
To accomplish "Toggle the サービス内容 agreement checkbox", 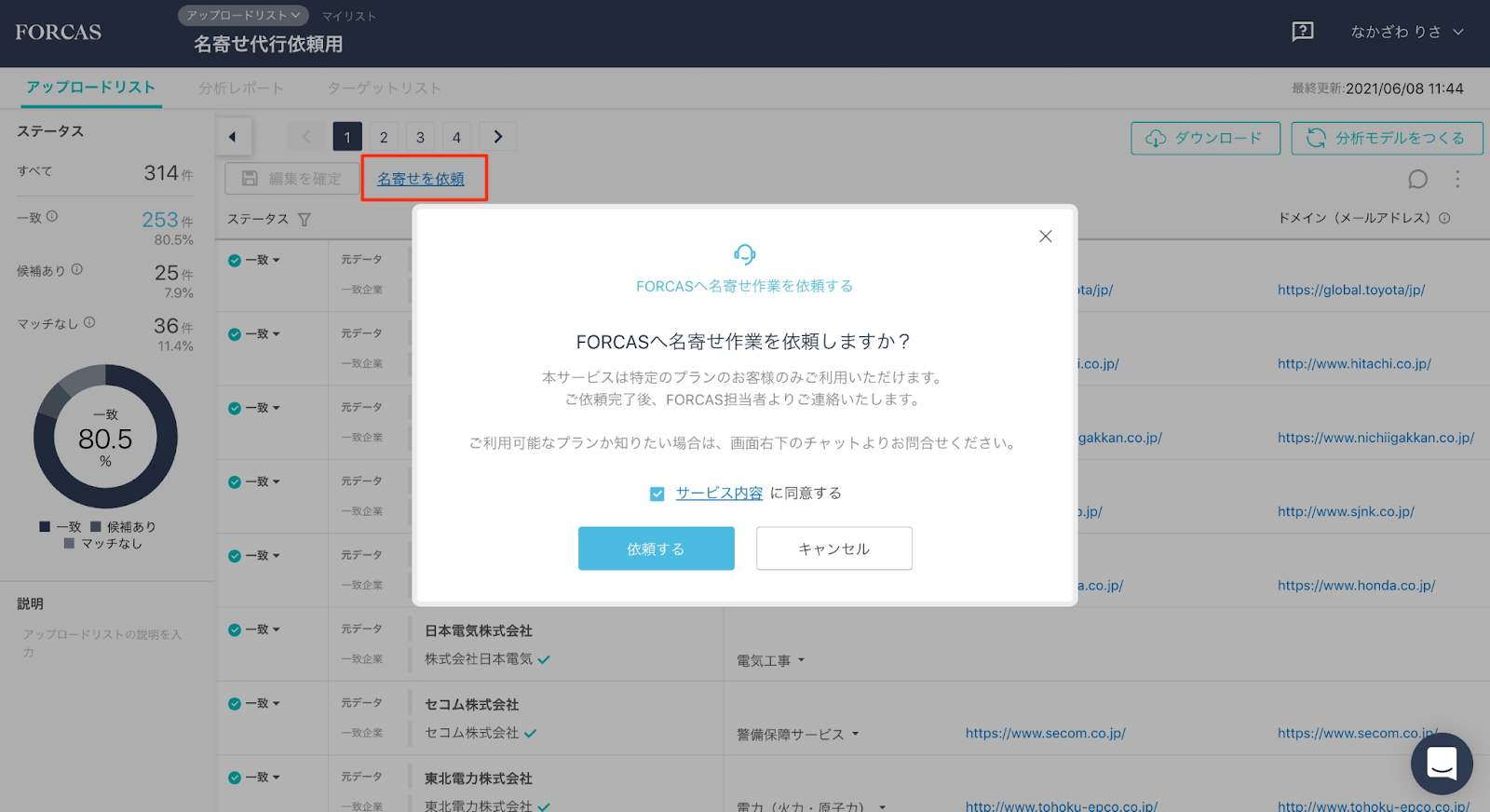I will (657, 494).
